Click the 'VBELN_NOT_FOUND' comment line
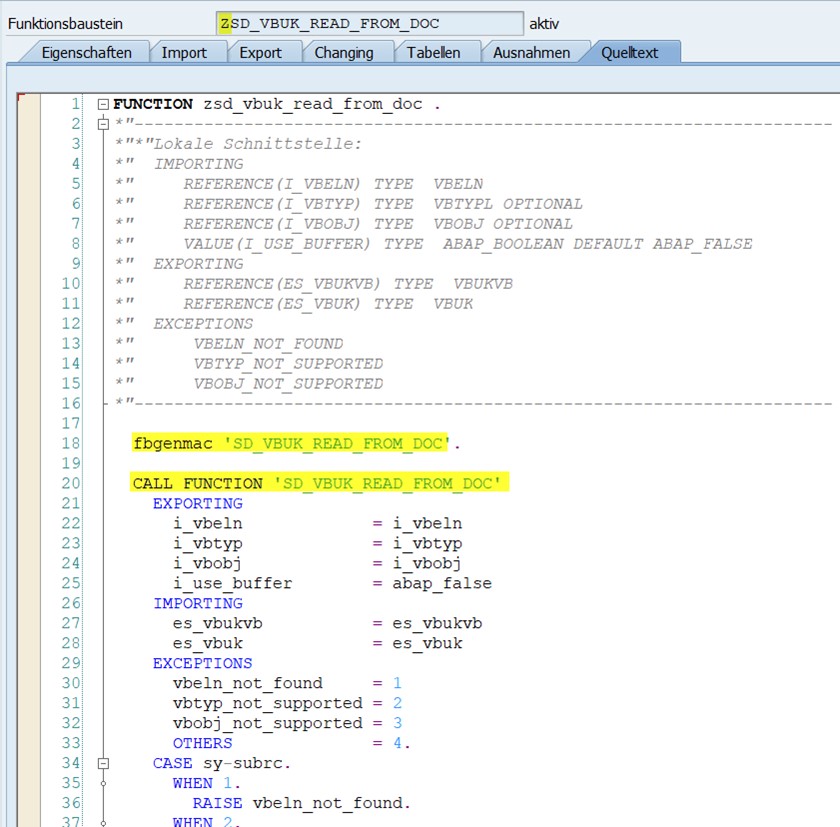The width and height of the screenshot is (840, 827). pos(268,344)
